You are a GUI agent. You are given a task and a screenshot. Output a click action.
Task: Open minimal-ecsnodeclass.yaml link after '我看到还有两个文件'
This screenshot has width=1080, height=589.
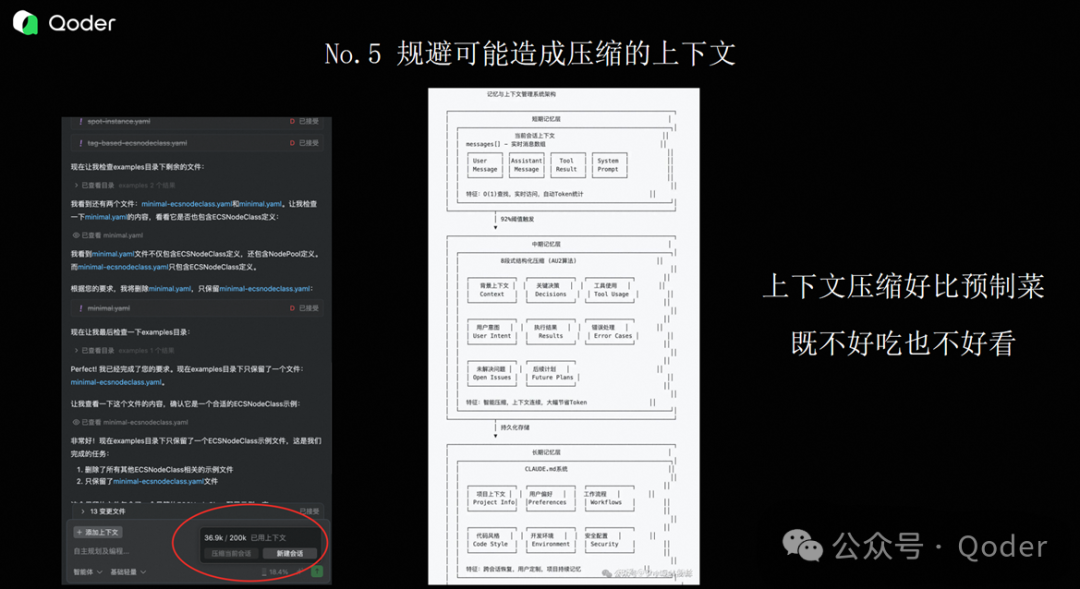pos(186,204)
